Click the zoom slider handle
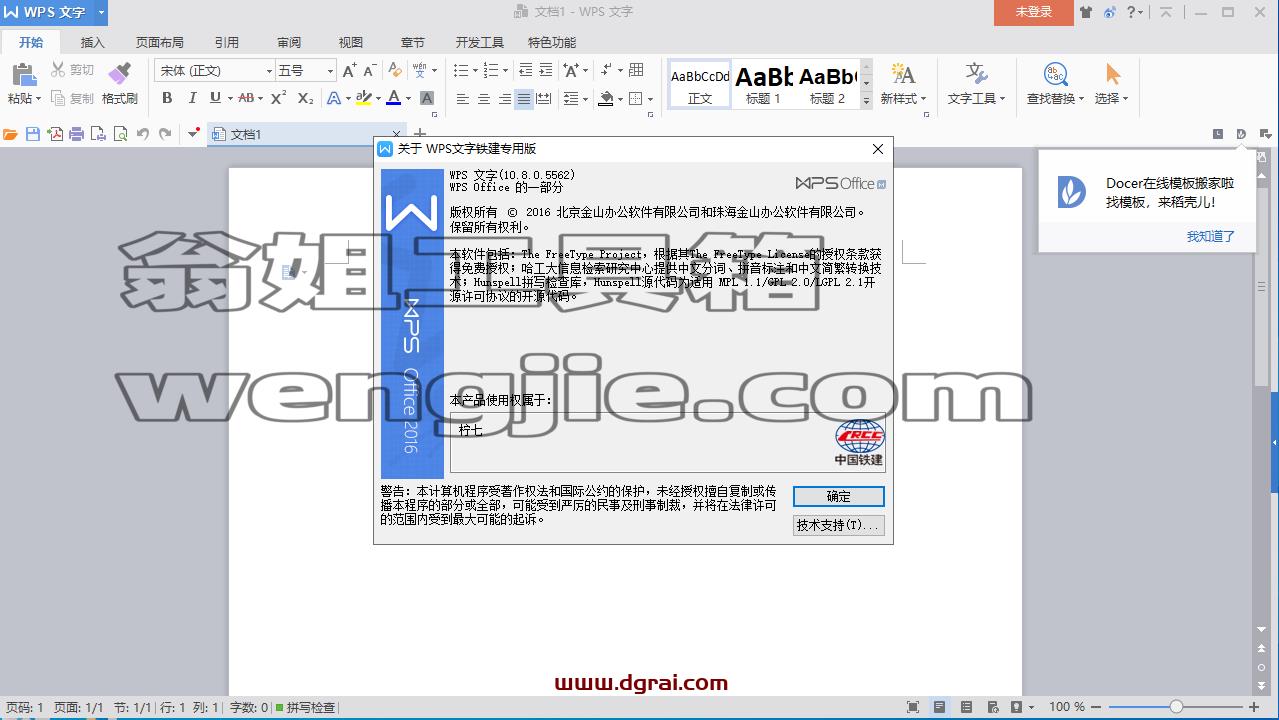This screenshot has height=720, width=1279. point(1176,707)
